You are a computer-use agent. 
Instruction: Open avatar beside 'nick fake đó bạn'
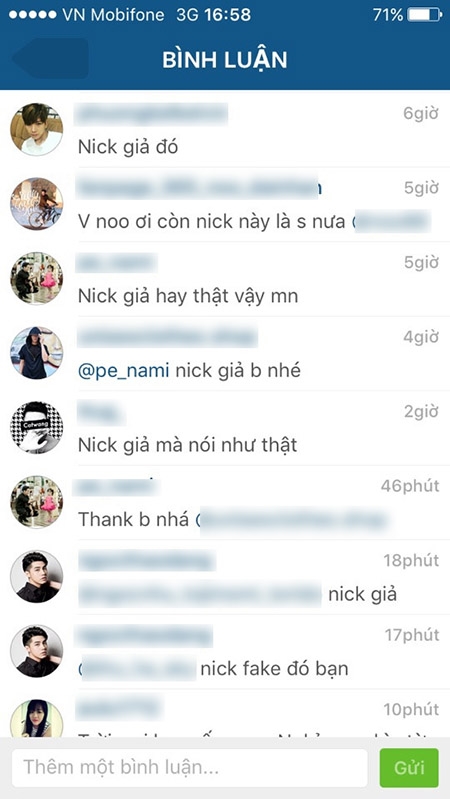(x=37, y=651)
